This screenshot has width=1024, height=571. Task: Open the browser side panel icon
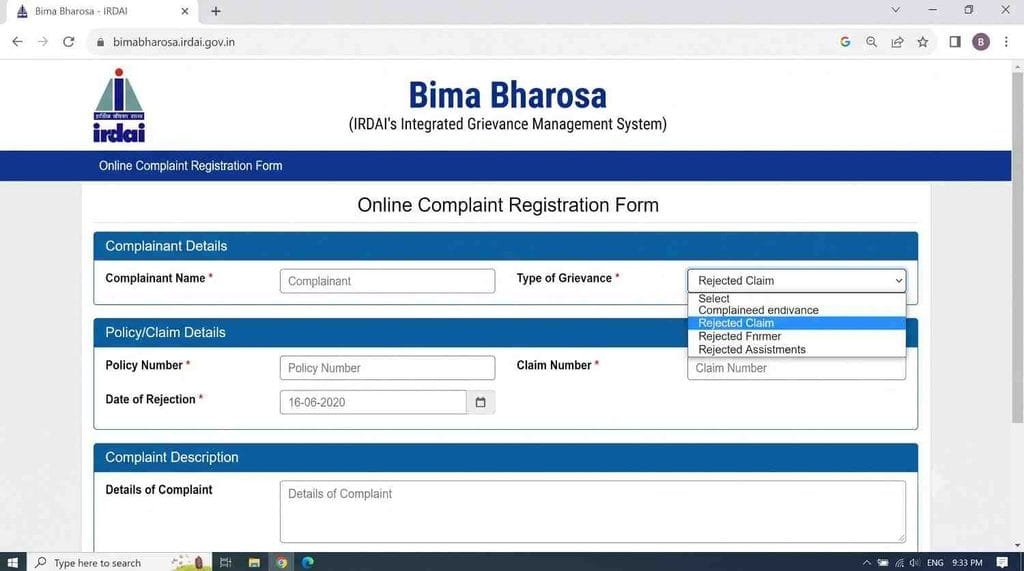coord(955,42)
